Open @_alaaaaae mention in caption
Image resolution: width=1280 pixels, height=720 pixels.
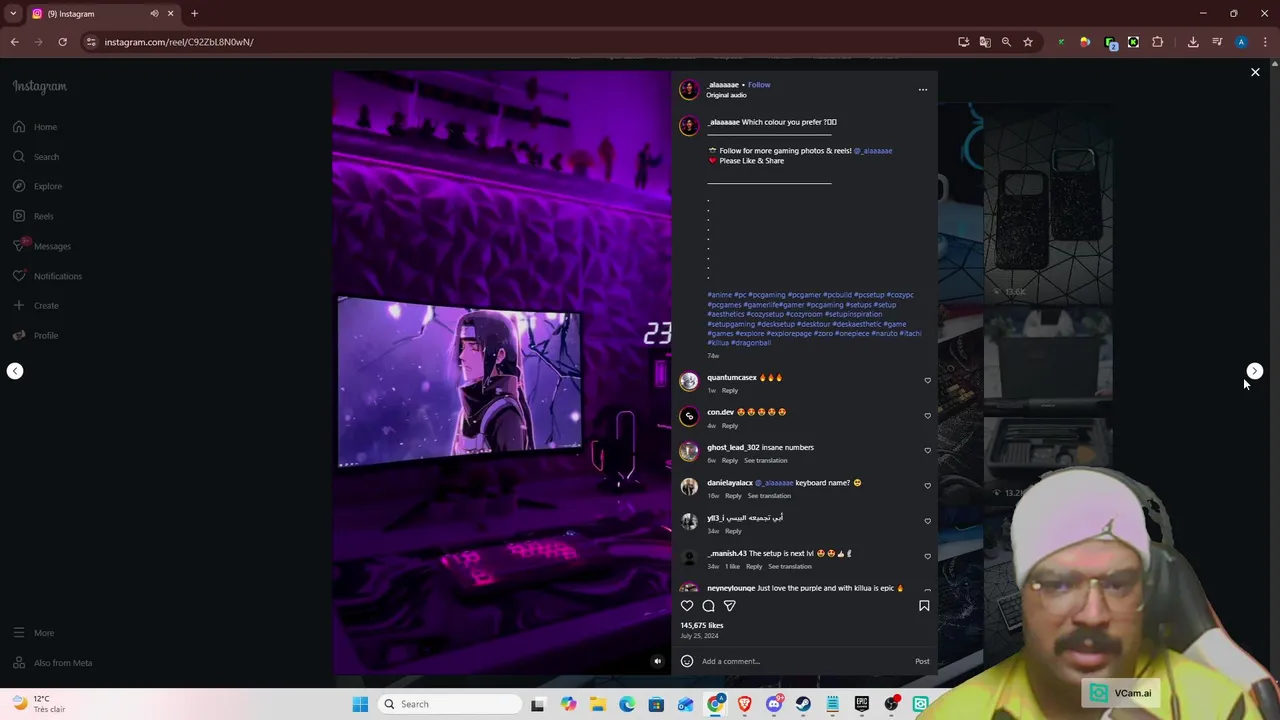point(873,151)
